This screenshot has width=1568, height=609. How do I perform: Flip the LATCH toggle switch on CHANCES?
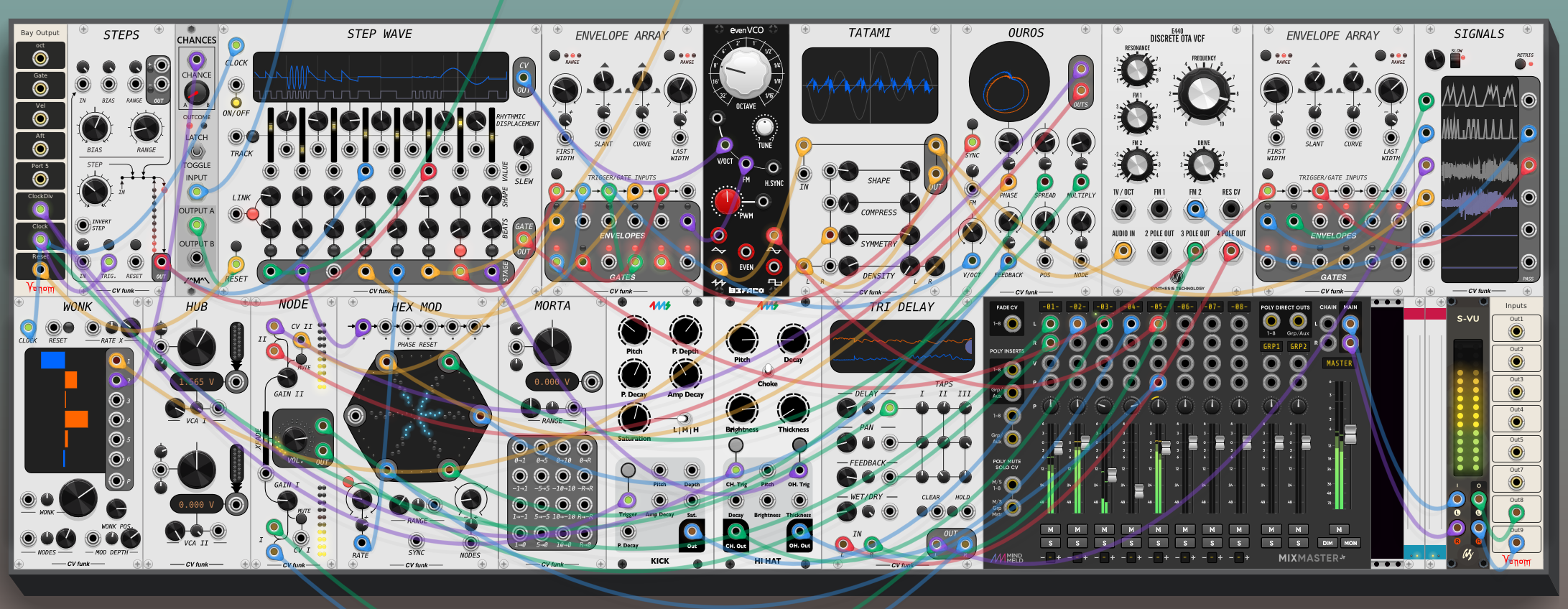196,151
